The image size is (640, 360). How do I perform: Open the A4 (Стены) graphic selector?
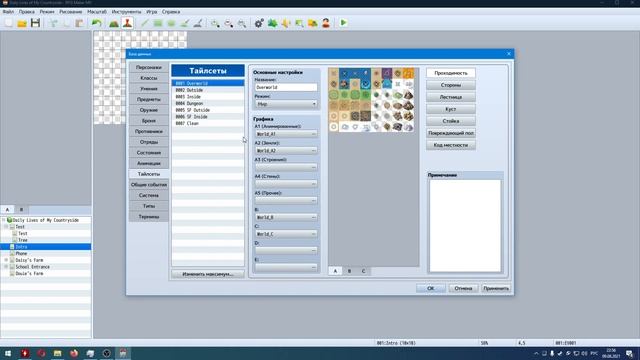(x=286, y=184)
